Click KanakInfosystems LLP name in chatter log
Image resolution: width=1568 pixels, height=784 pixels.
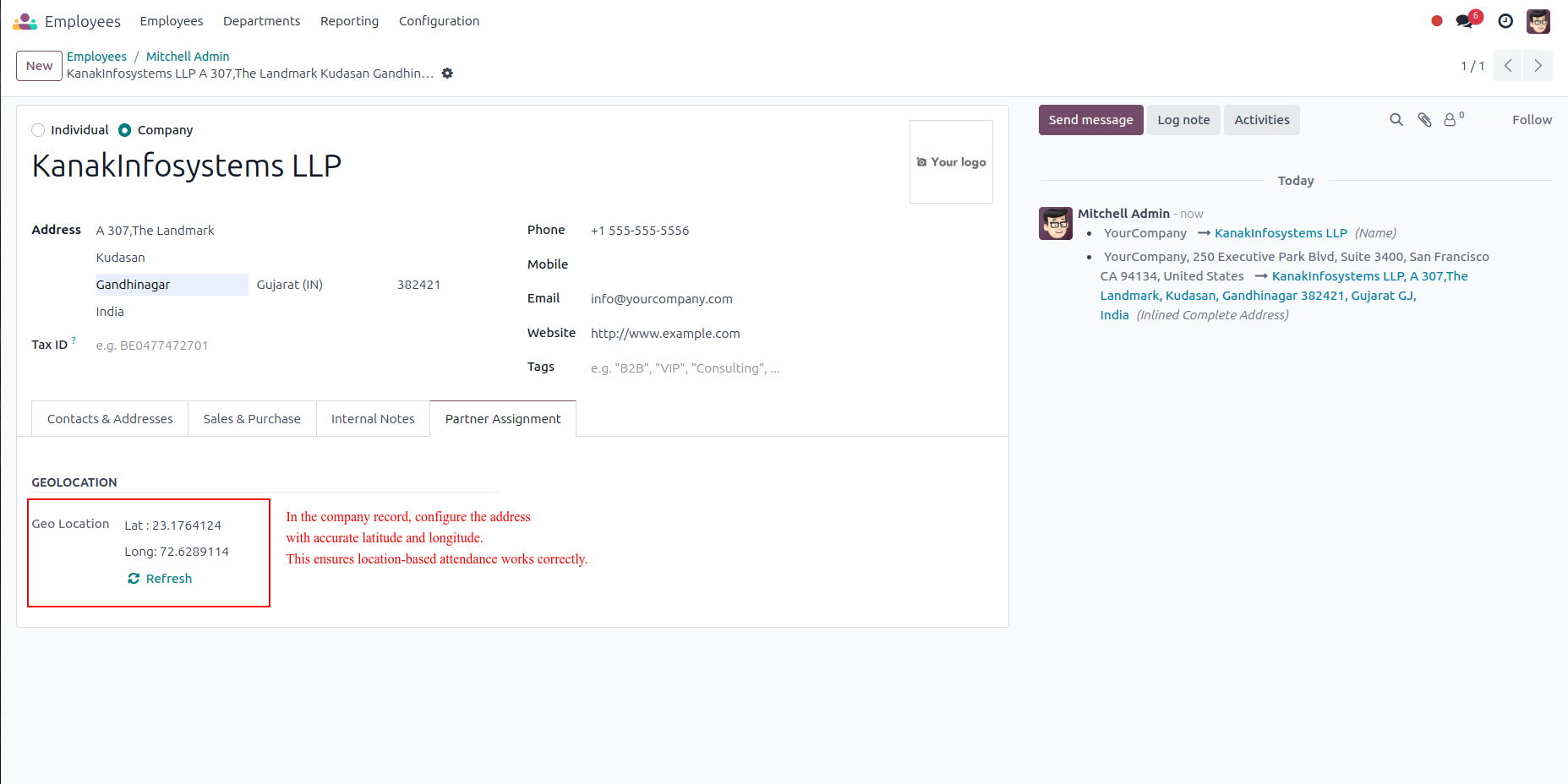1281,233
